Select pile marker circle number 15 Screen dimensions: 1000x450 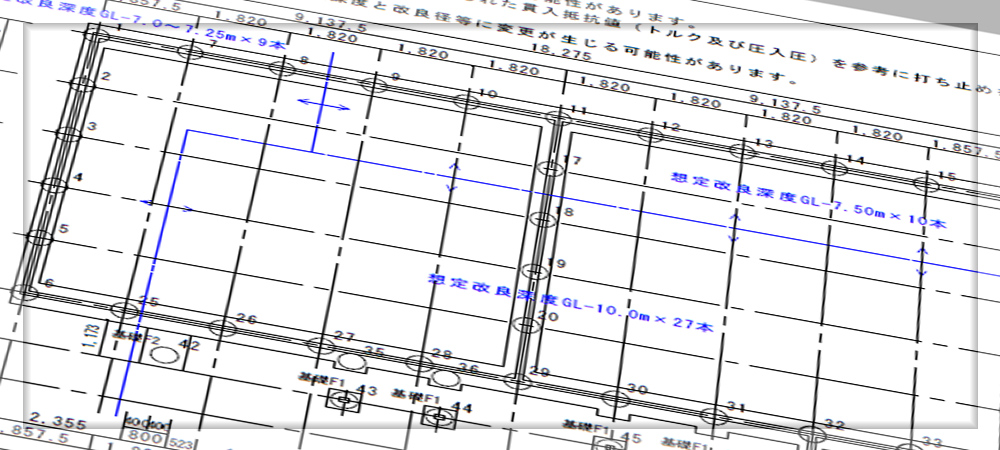coord(927,184)
